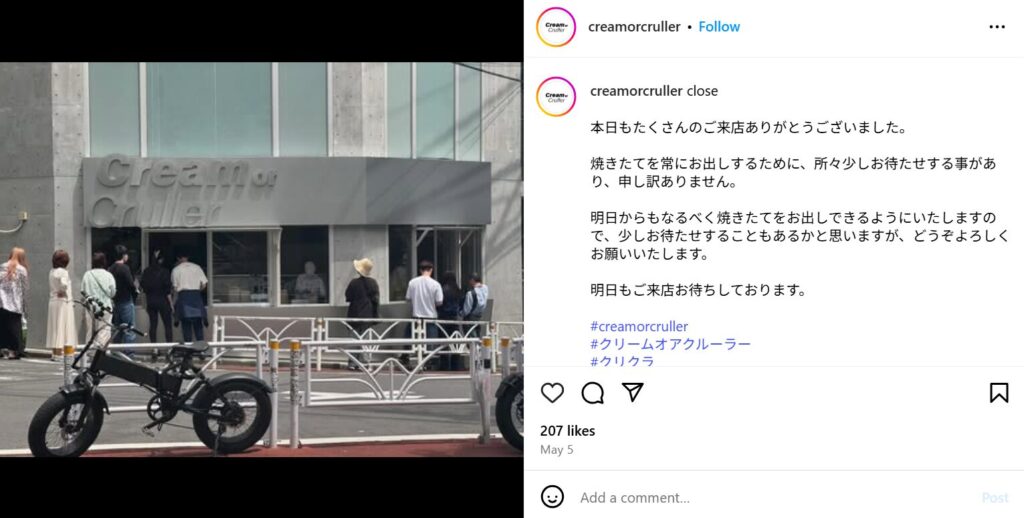Click the header creamorcruller profile avatar
The image size is (1024, 518).
coord(556,27)
